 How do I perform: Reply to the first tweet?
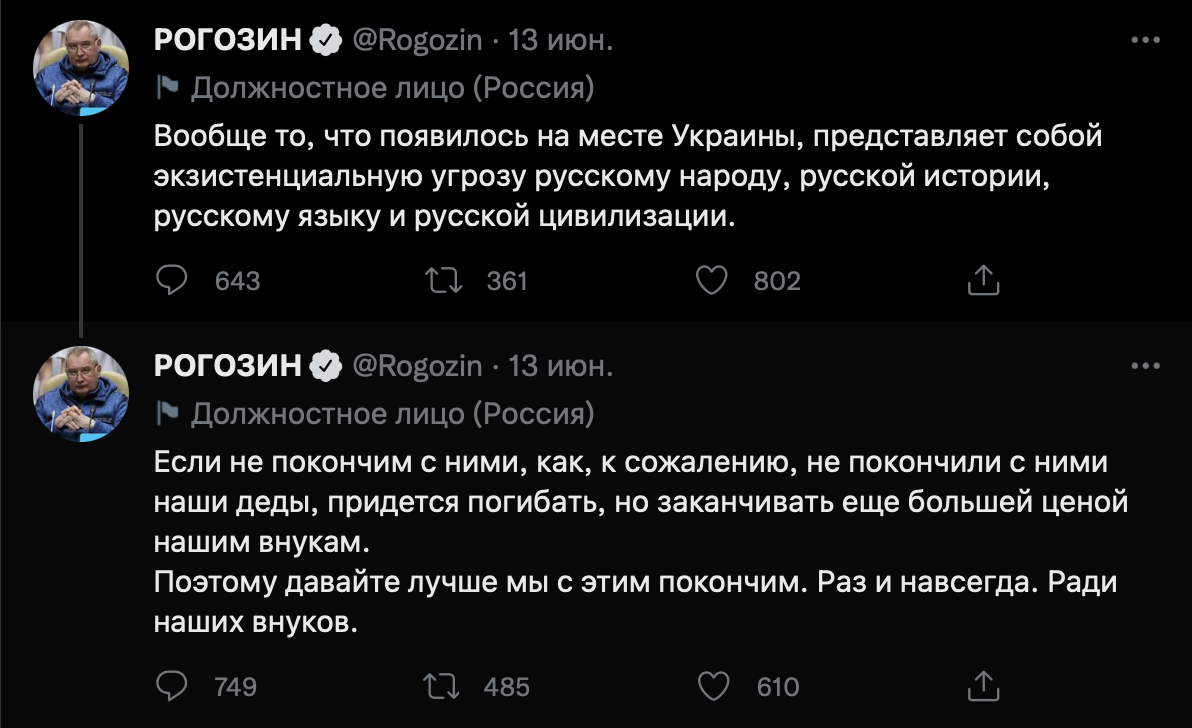tap(174, 281)
